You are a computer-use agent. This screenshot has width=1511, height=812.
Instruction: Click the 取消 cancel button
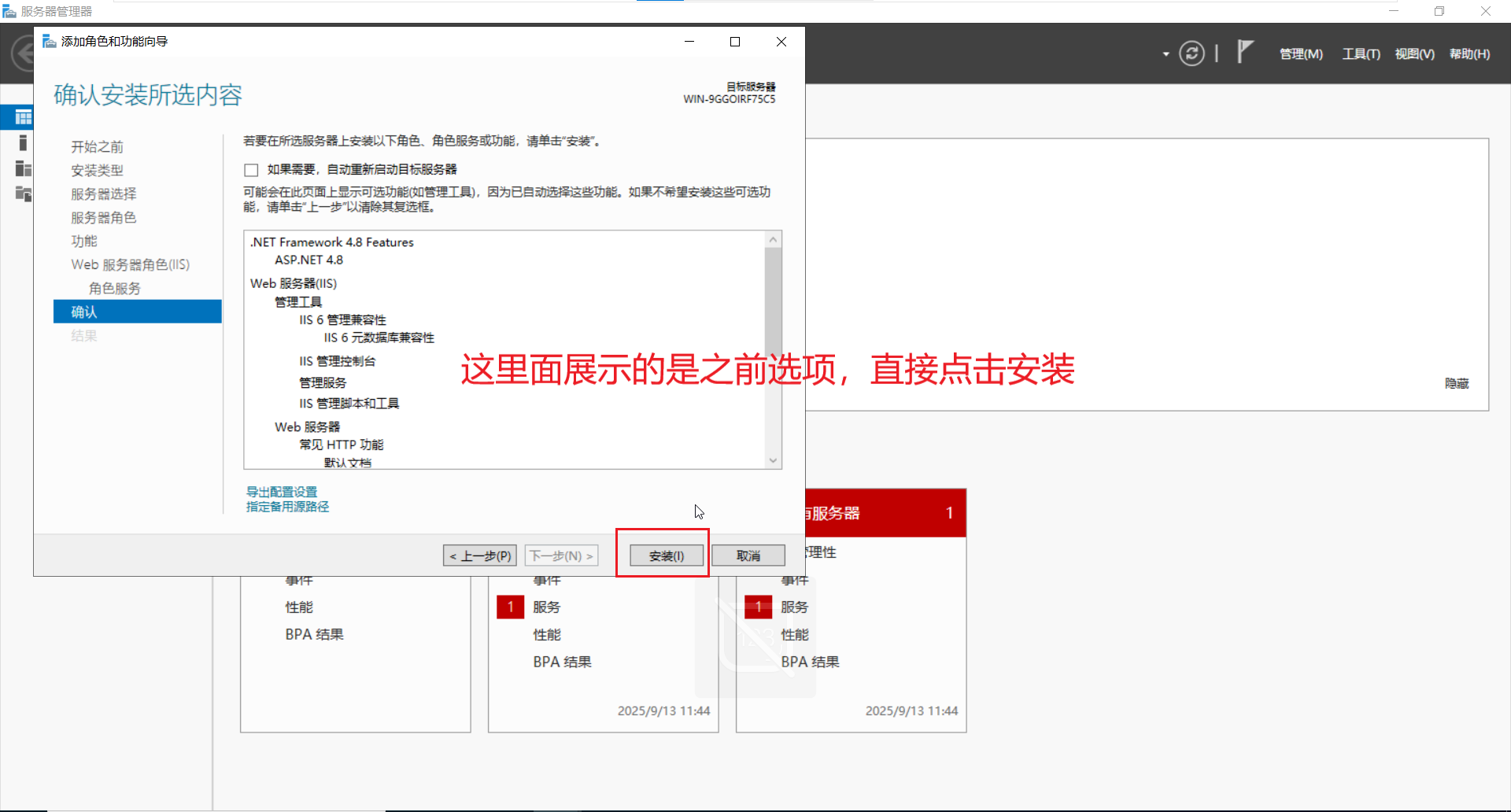click(748, 555)
